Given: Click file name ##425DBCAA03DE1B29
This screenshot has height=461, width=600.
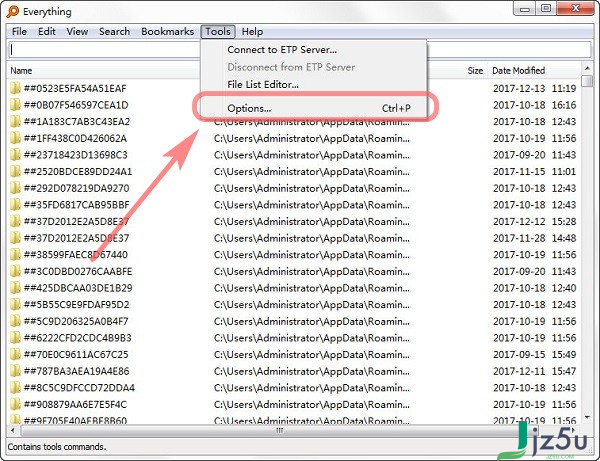Looking at the screenshot, I should click(x=78, y=288).
